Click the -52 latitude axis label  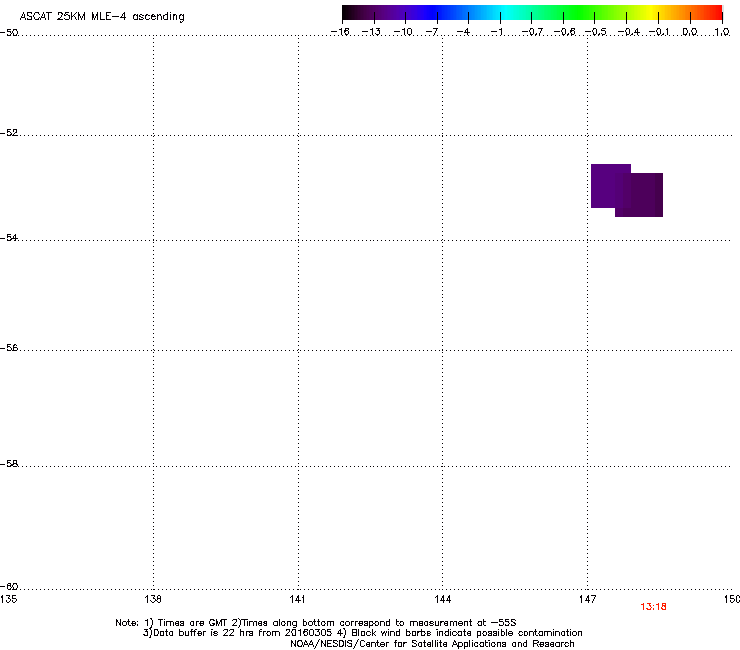pyautogui.click(x=9, y=133)
